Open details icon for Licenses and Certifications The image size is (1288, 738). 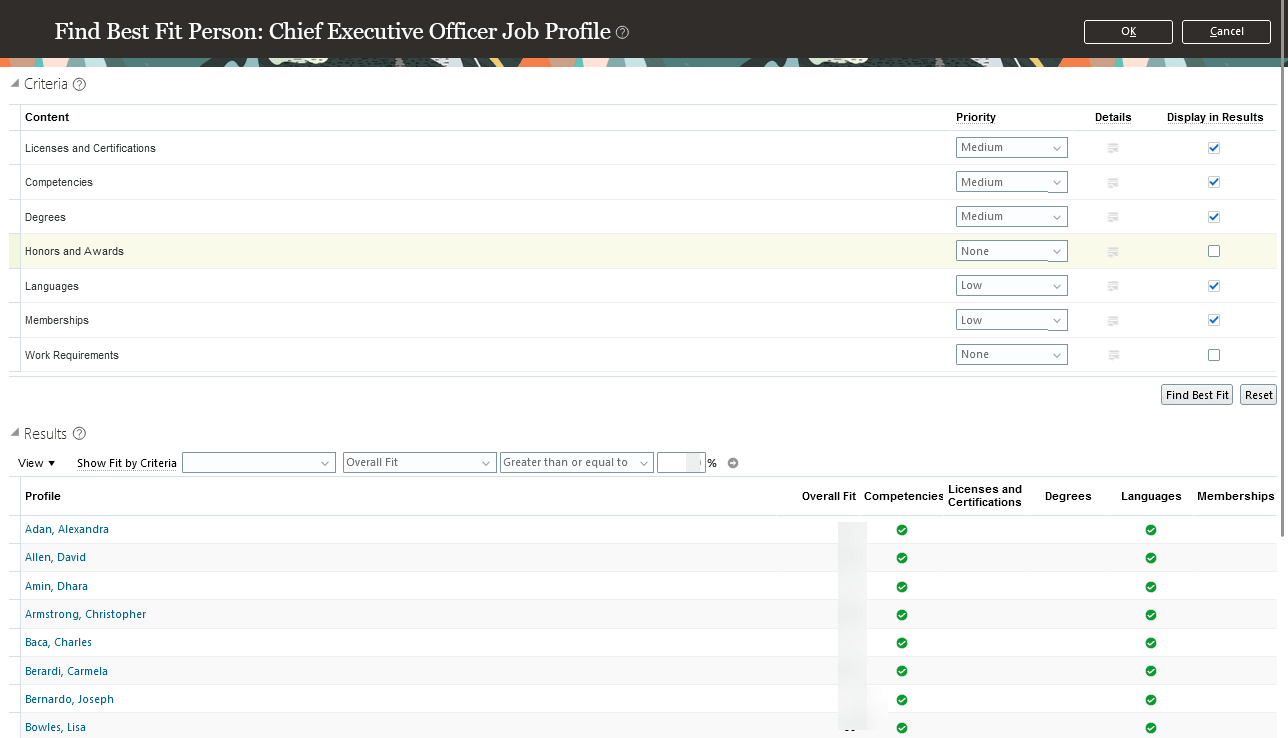pos(1113,148)
